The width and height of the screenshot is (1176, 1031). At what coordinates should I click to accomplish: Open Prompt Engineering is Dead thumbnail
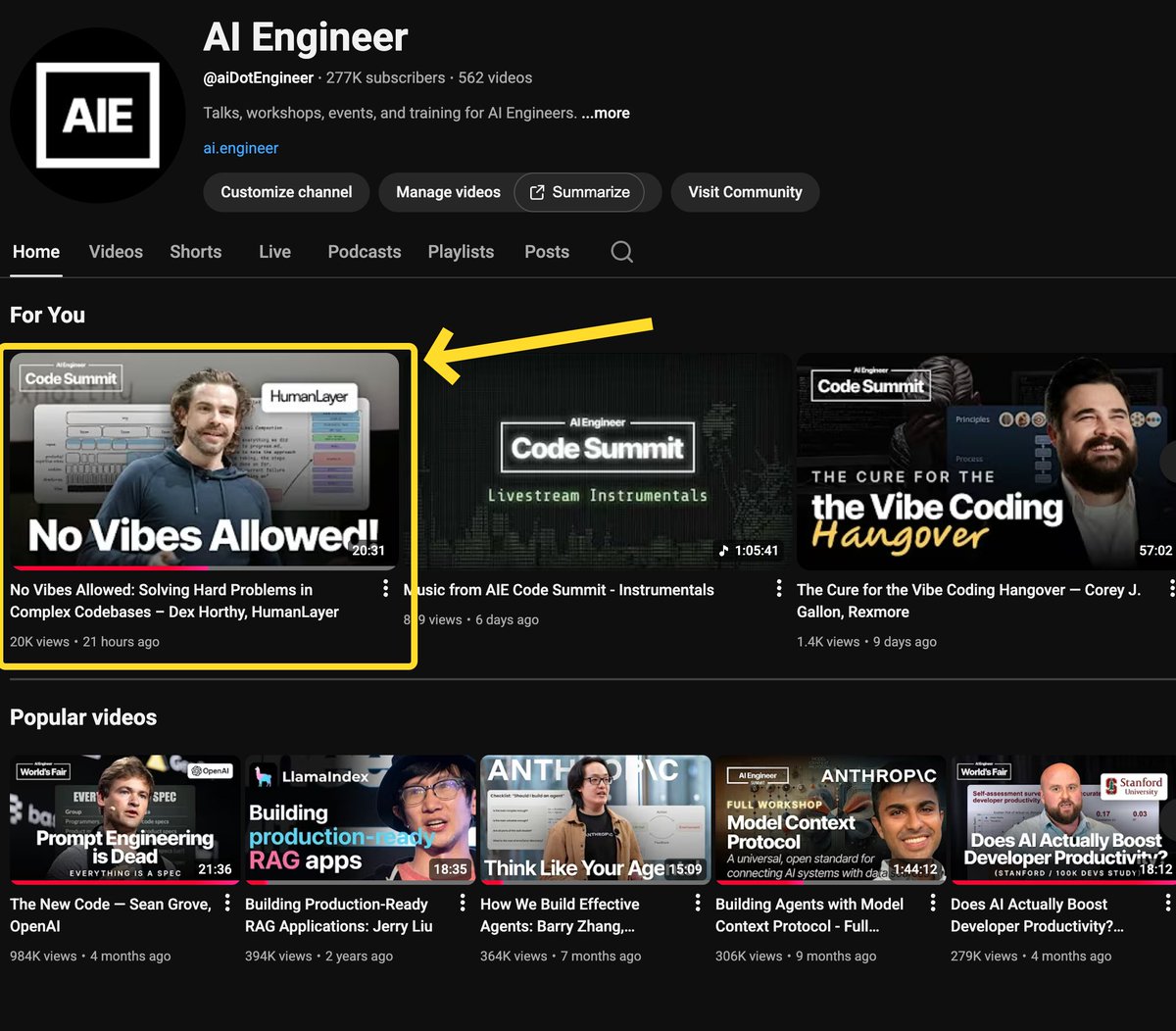coord(124,818)
